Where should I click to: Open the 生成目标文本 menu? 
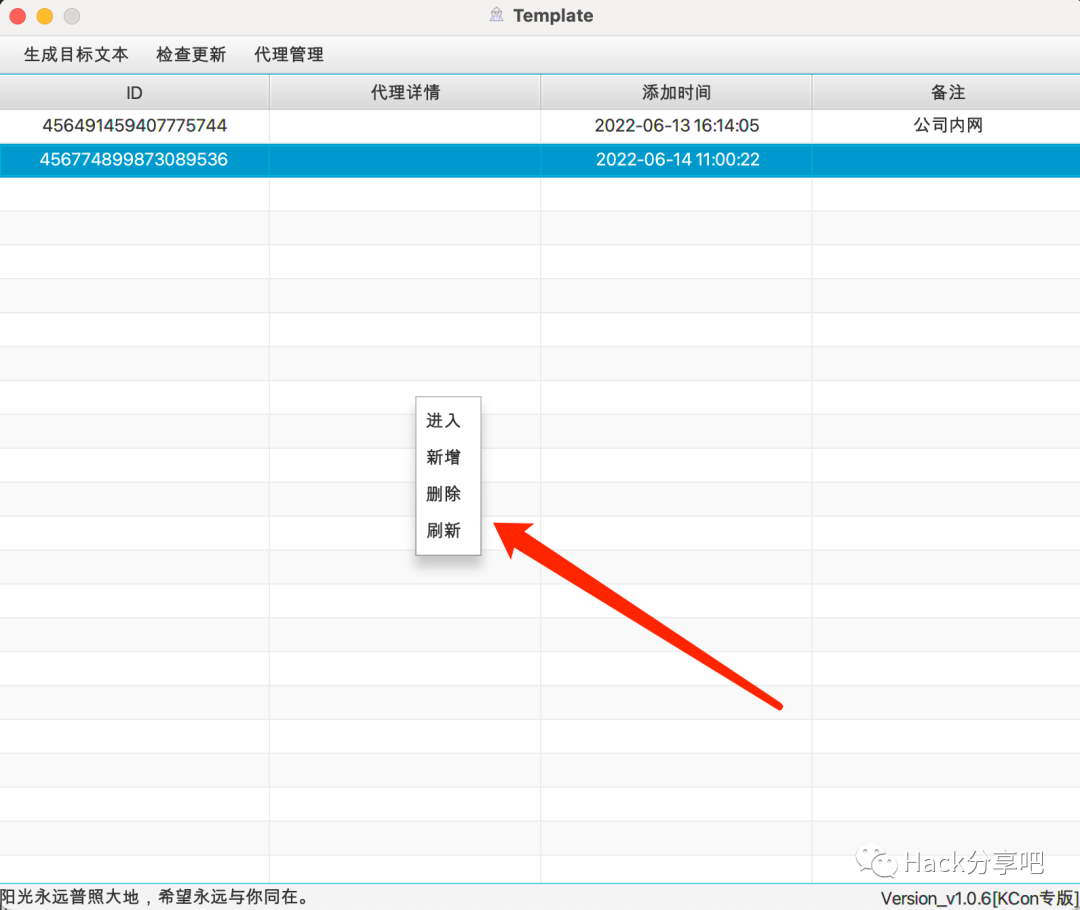(75, 55)
